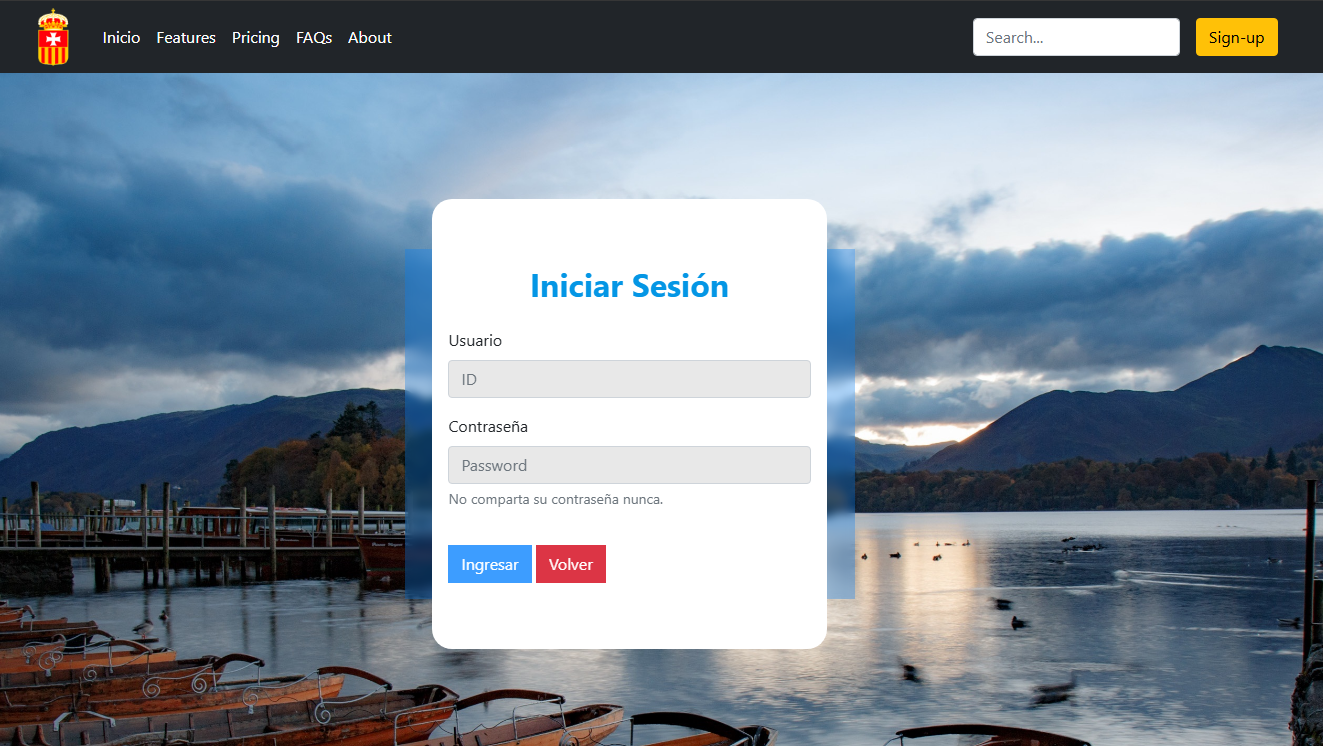Select FAQs in the navbar
Screen dimensions: 1323x746
click(314, 38)
